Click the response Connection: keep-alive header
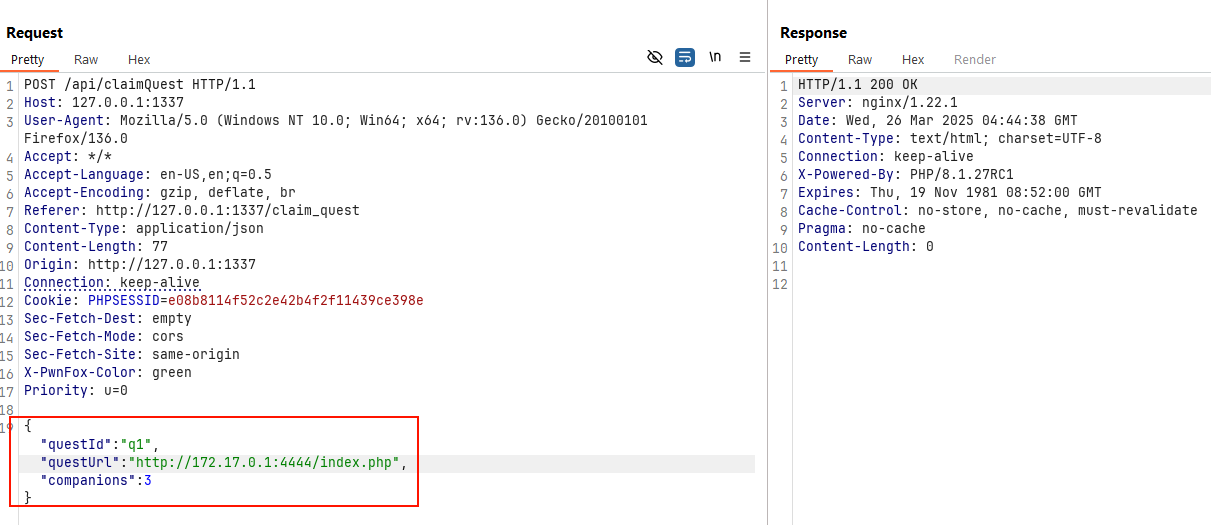Image resolution: width=1211 pixels, height=525 pixels. coord(886,157)
